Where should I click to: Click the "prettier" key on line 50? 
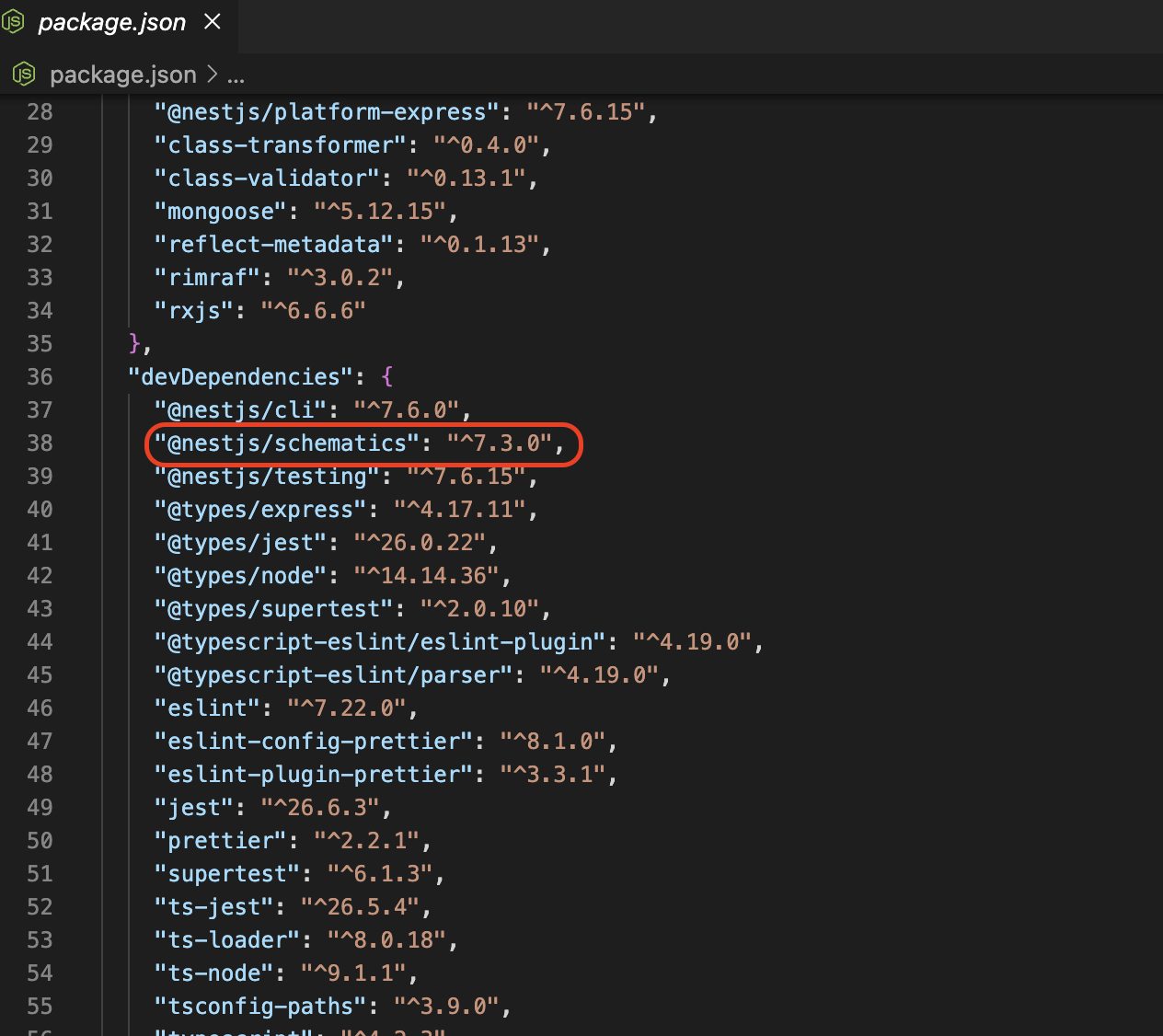point(221,840)
